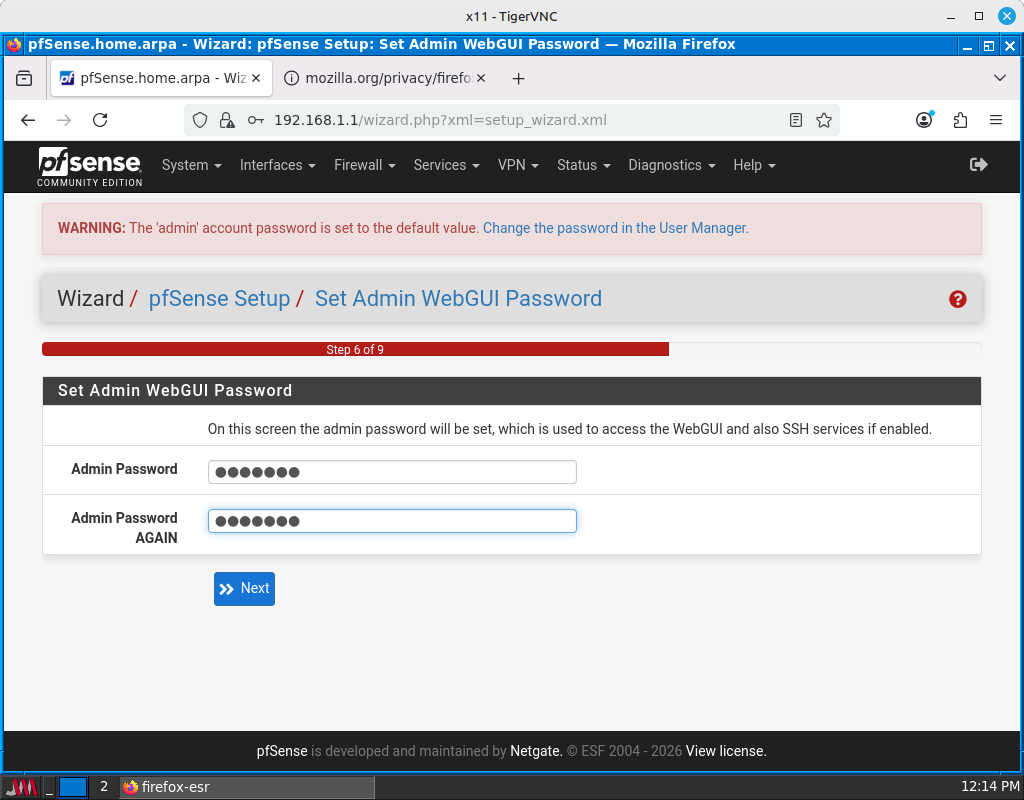Image resolution: width=1024 pixels, height=800 pixels.
Task: Click the pfSense Community Edition logo
Action: 90,166
